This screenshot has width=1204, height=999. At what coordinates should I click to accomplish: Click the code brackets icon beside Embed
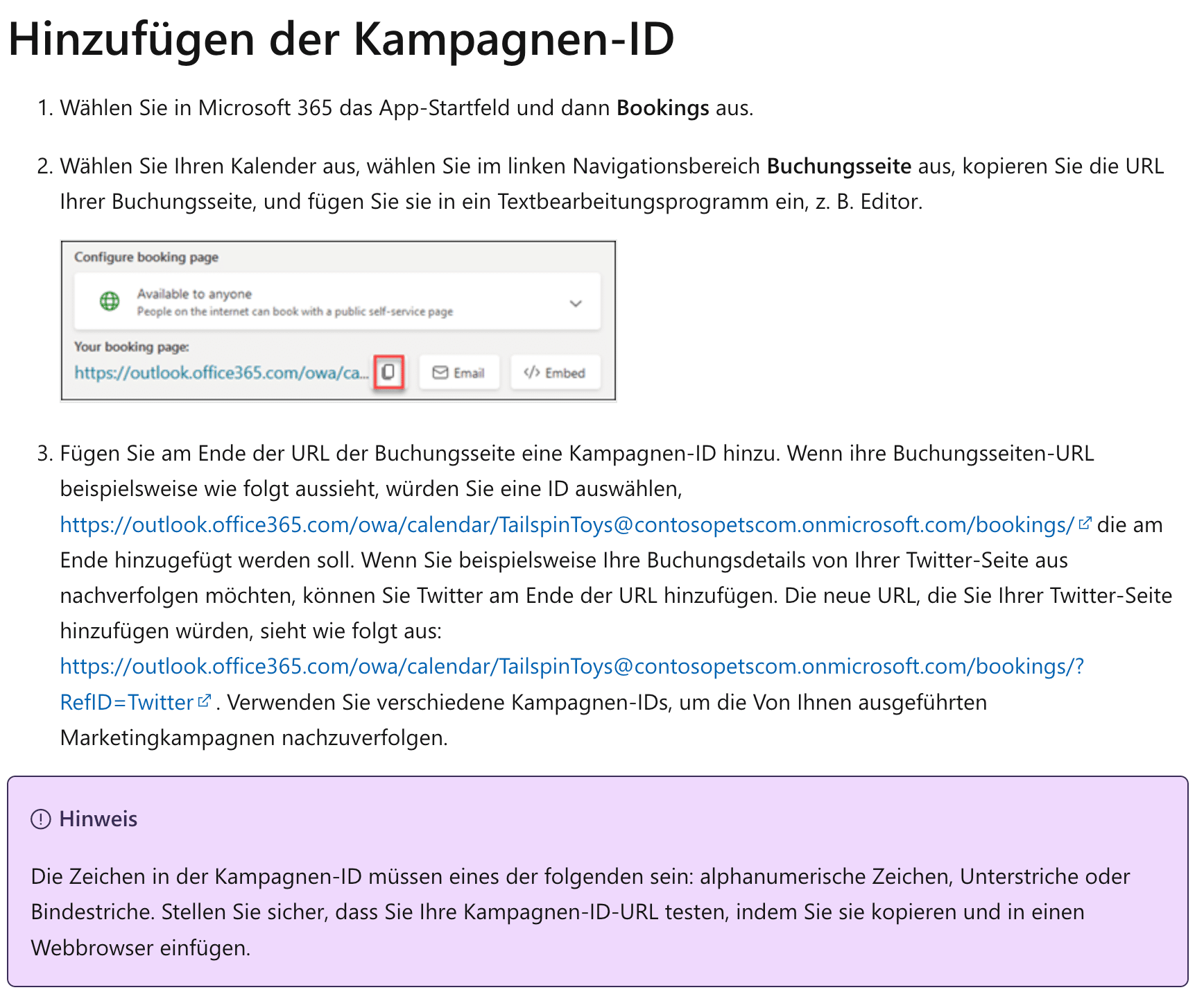tap(531, 373)
